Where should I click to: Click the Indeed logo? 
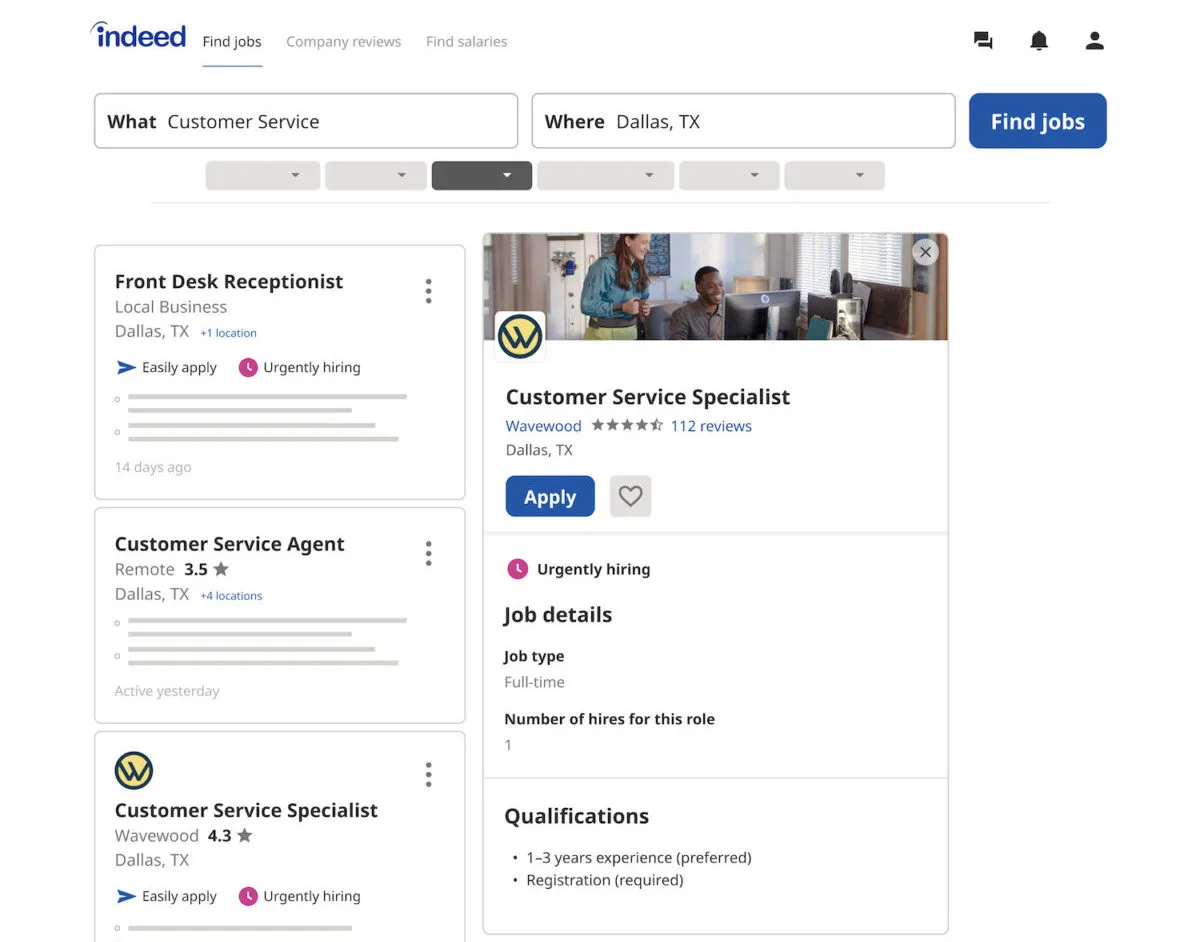[x=138, y=35]
